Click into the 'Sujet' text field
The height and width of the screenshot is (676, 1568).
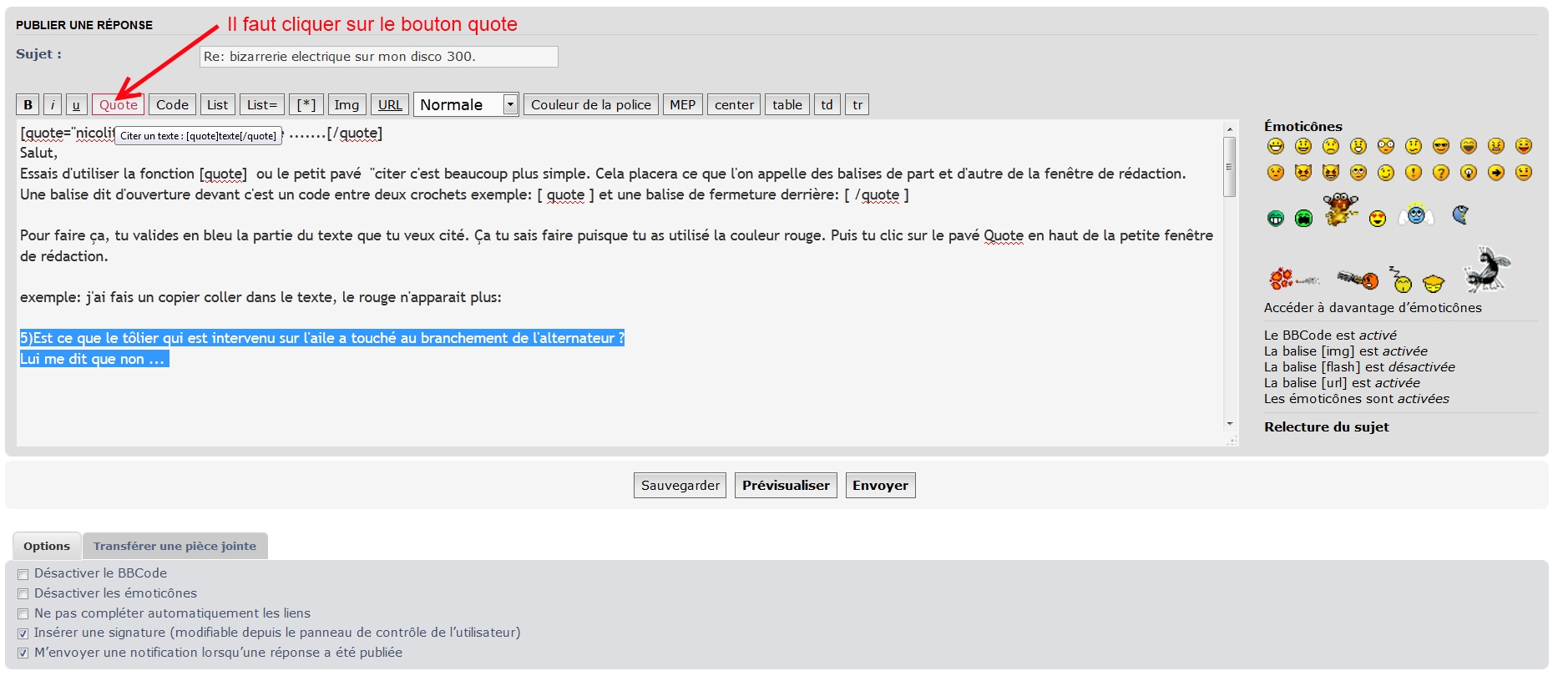click(379, 57)
